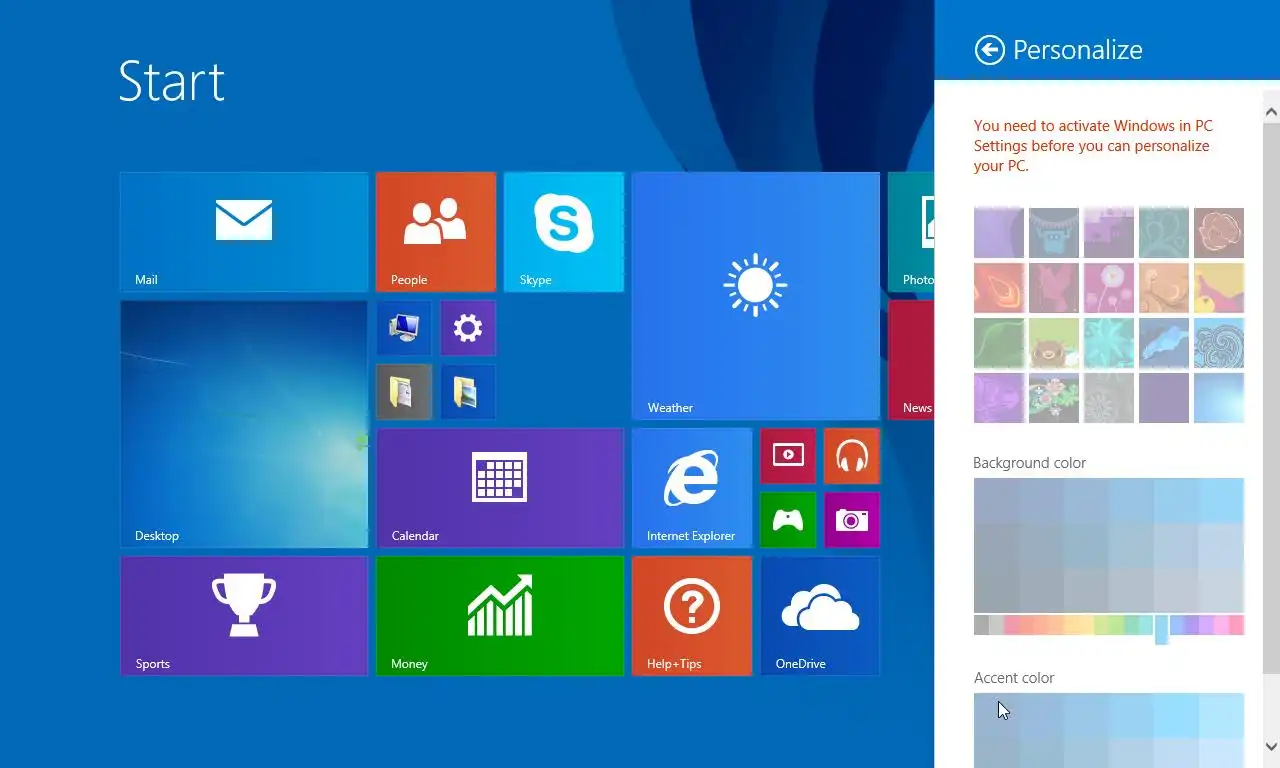This screenshot has width=1280, height=768.
Task: Click the 'Accent color' label
Action: (1014, 678)
